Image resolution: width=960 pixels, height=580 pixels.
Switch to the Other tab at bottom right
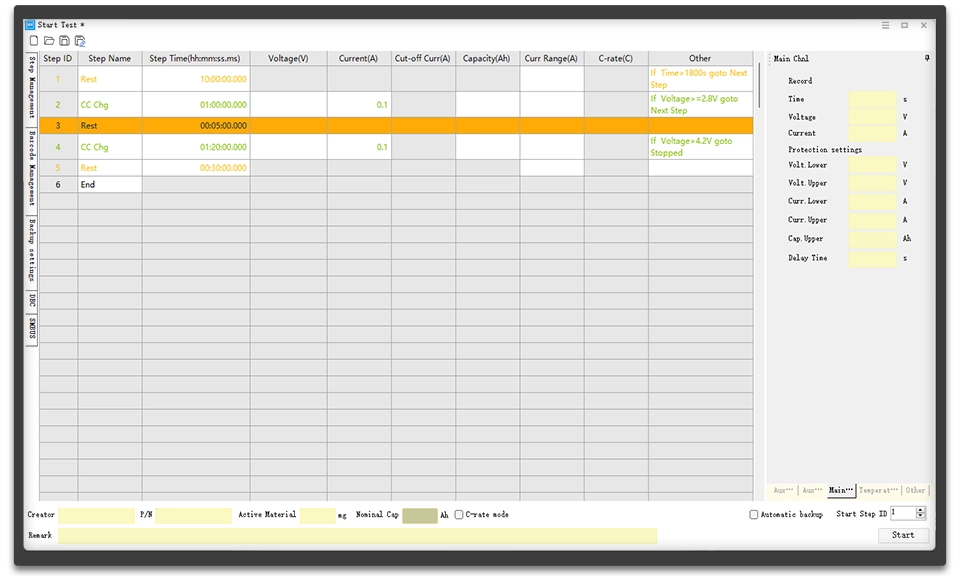pyautogui.click(x=915, y=490)
